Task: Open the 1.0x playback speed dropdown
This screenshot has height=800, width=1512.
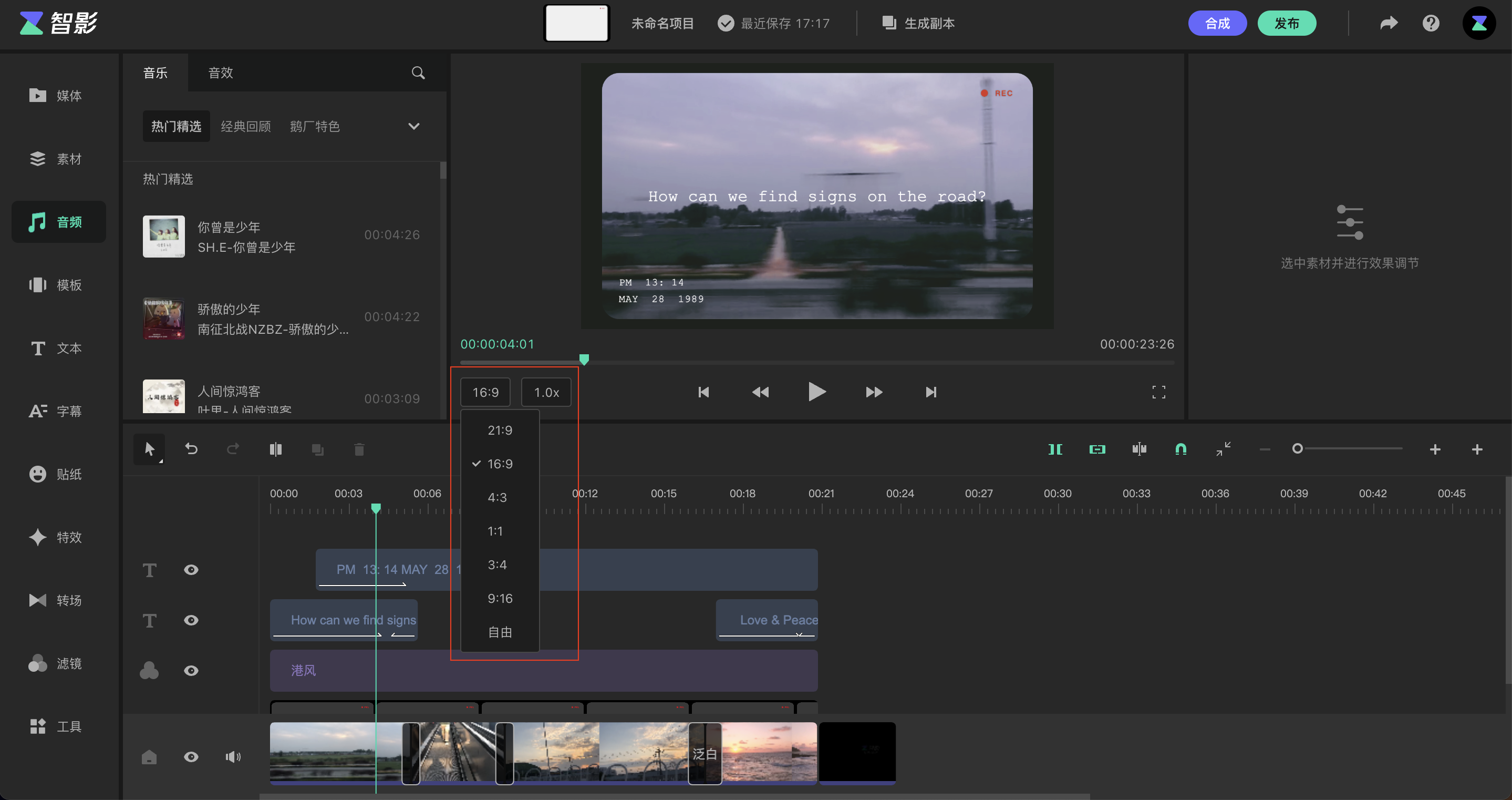Action: pyautogui.click(x=546, y=392)
